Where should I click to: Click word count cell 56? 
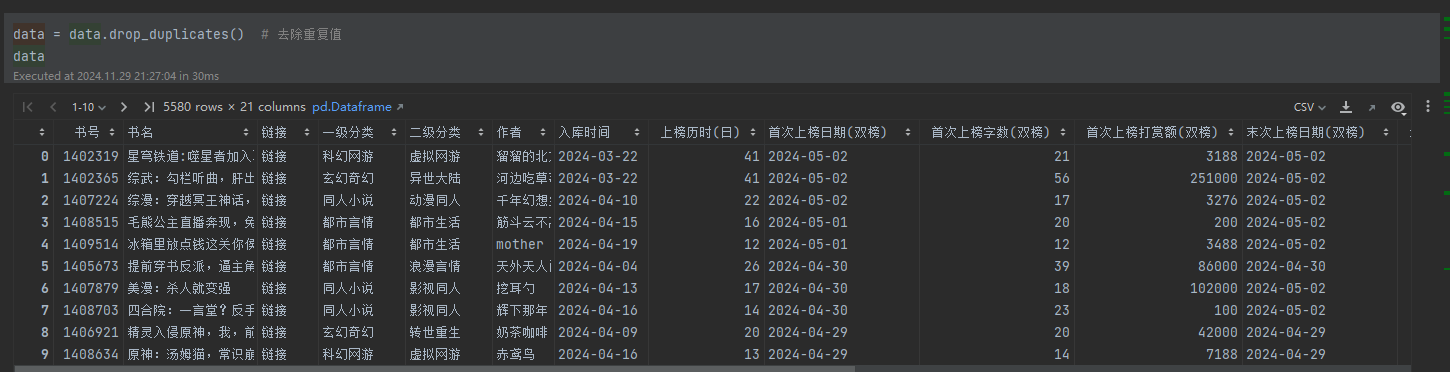coord(997,178)
